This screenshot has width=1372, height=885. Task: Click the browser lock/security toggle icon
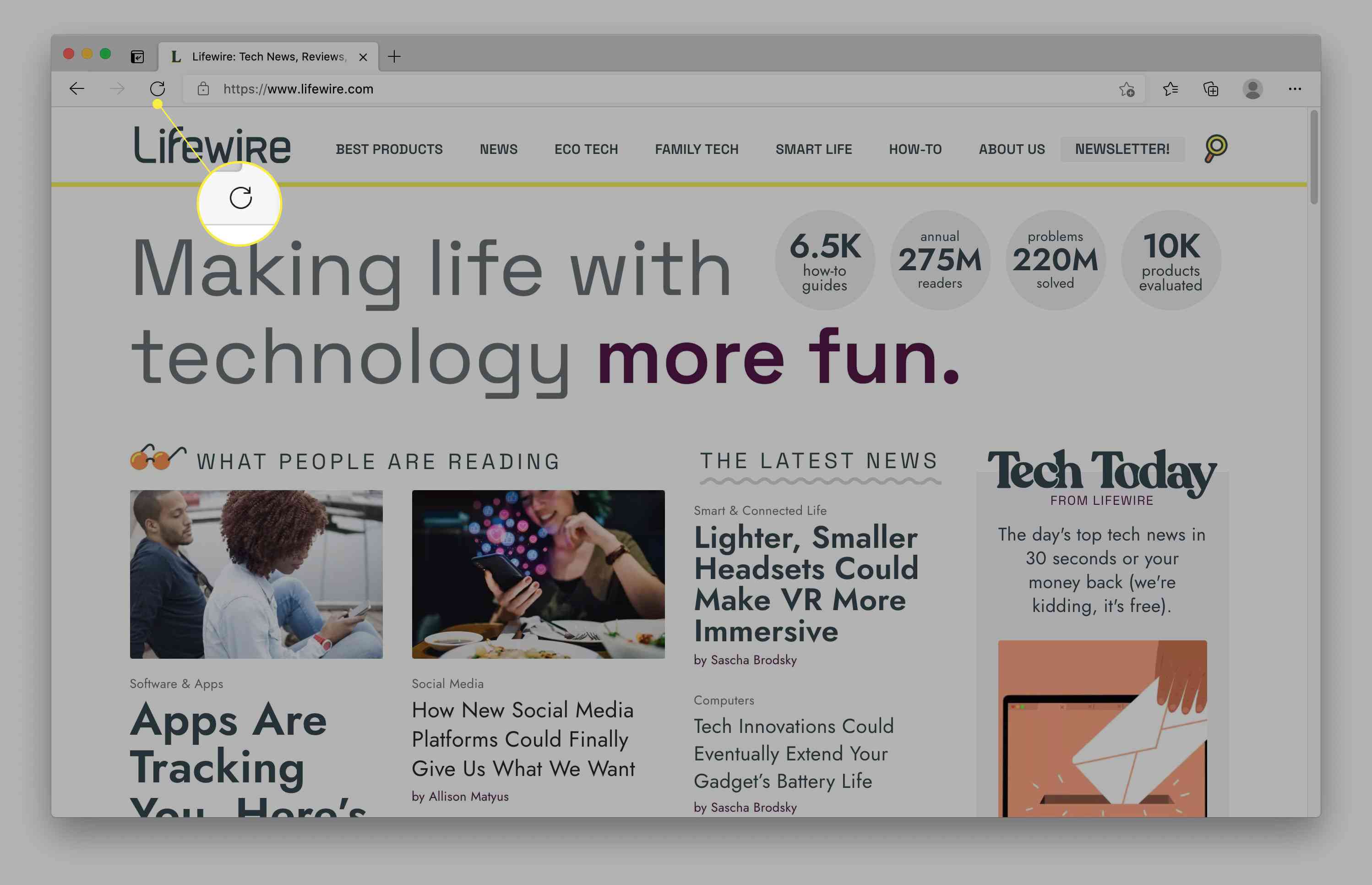pyautogui.click(x=204, y=89)
